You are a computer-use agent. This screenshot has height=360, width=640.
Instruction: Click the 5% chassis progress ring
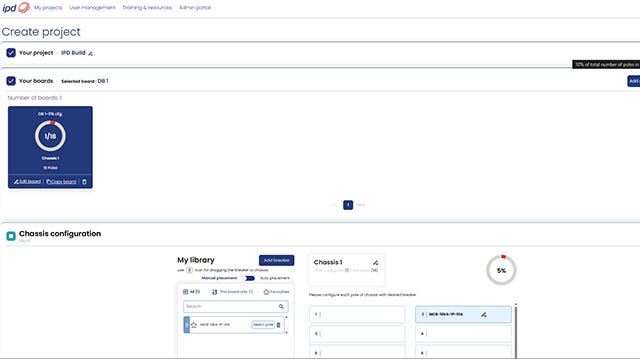[501, 270]
